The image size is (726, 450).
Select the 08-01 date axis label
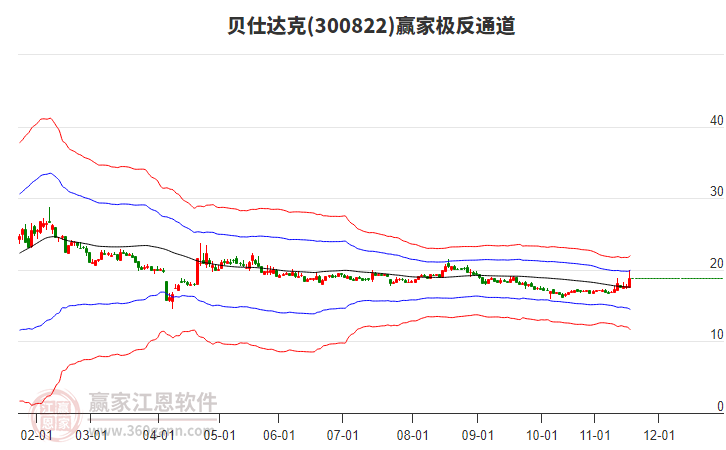[413, 435]
